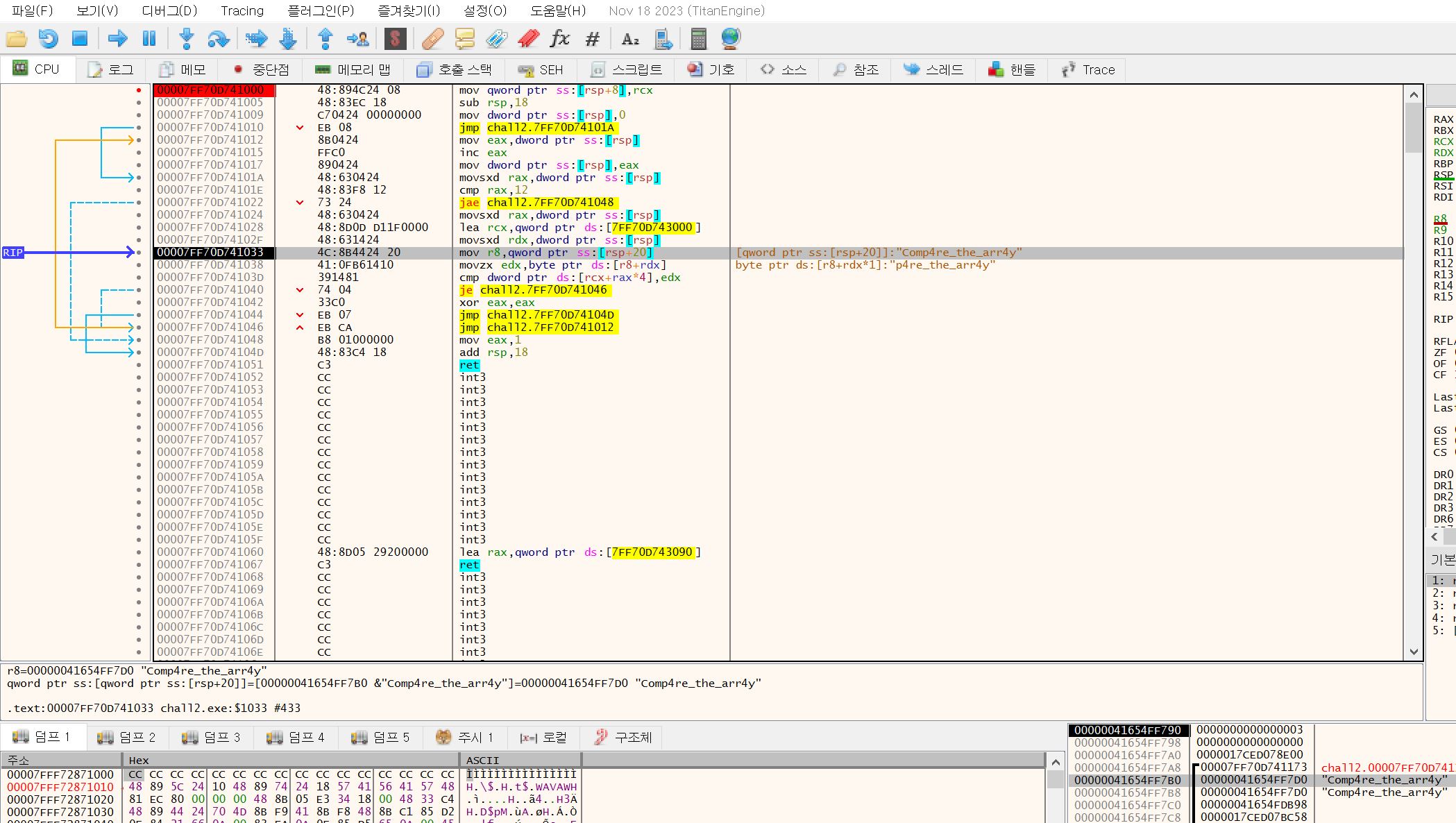Toggle breakpoint dot at the RIP line 00007FF70D741033
This screenshot has height=823, width=1456.
[139, 253]
